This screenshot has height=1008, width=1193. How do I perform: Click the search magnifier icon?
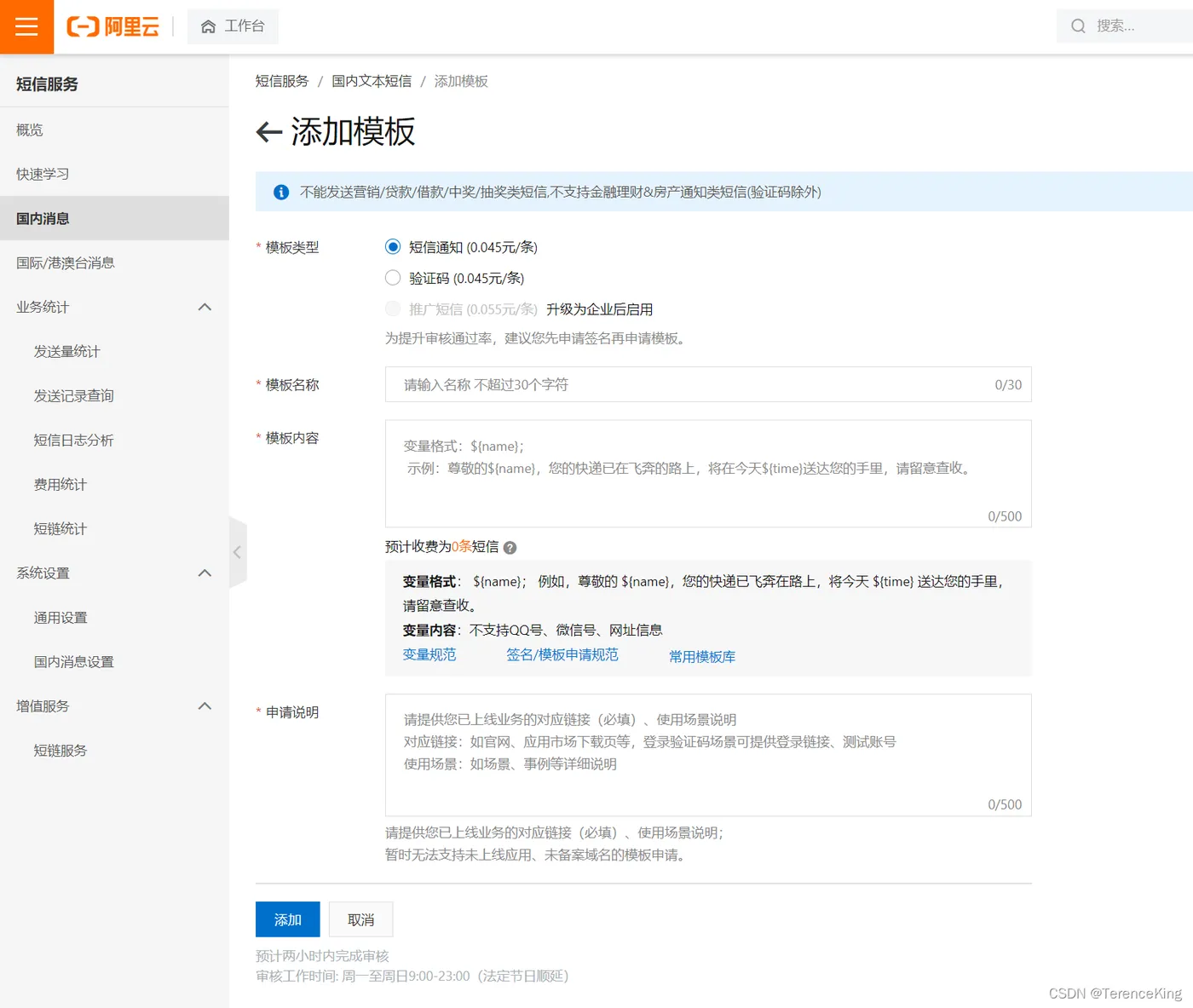[1078, 26]
